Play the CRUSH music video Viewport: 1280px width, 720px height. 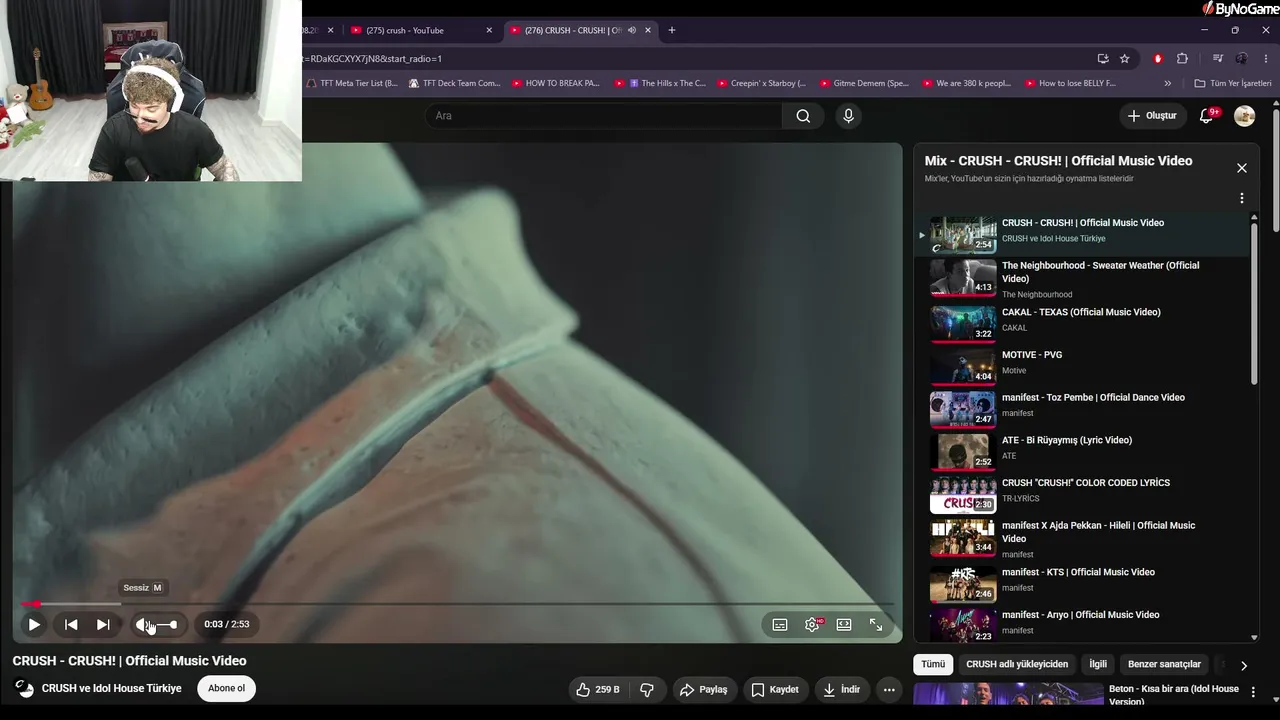click(x=34, y=624)
